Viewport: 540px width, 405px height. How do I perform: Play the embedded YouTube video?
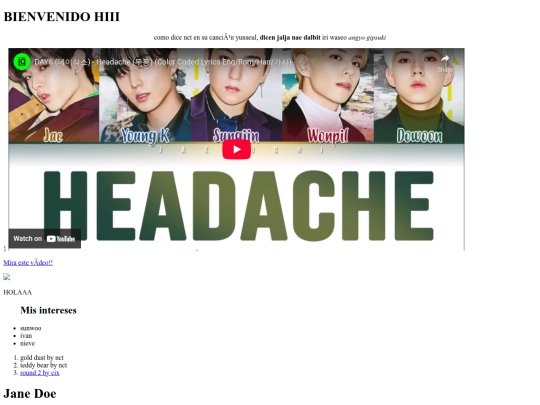pyautogui.click(x=236, y=149)
